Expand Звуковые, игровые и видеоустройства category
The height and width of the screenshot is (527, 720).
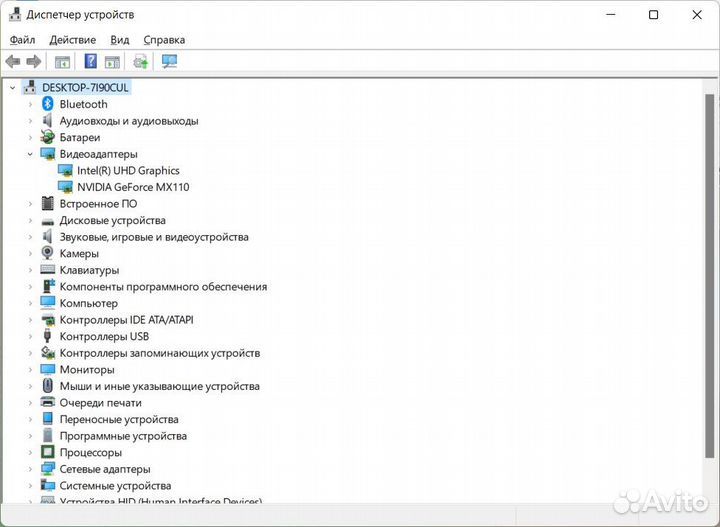coord(30,236)
